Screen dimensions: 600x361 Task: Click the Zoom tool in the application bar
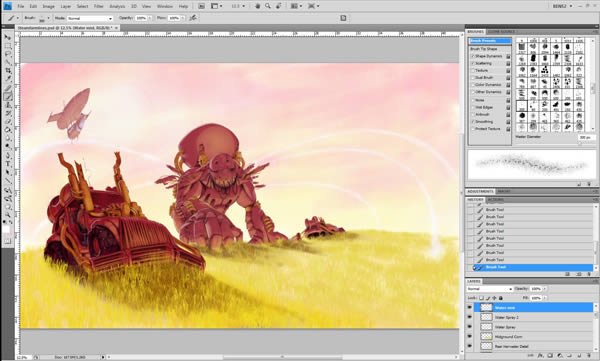pyautogui.click(x=268, y=6)
